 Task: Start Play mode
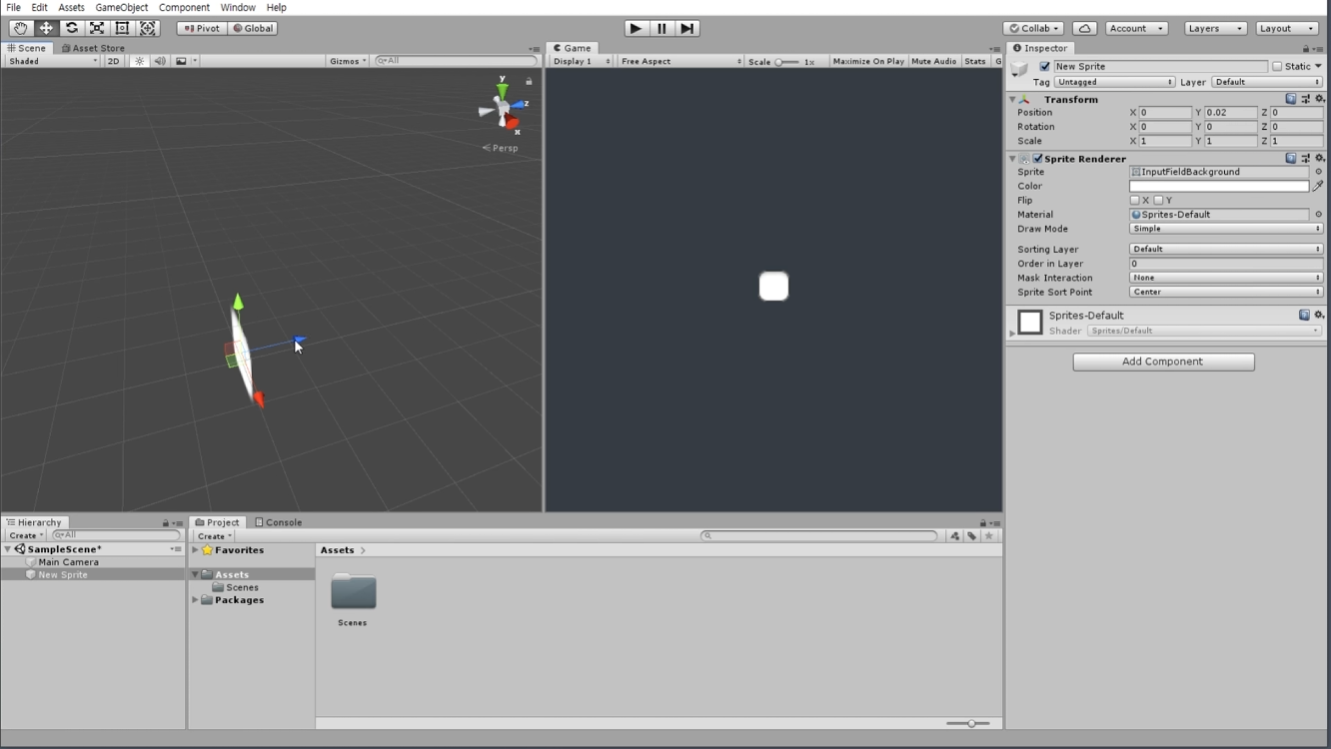tap(636, 28)
